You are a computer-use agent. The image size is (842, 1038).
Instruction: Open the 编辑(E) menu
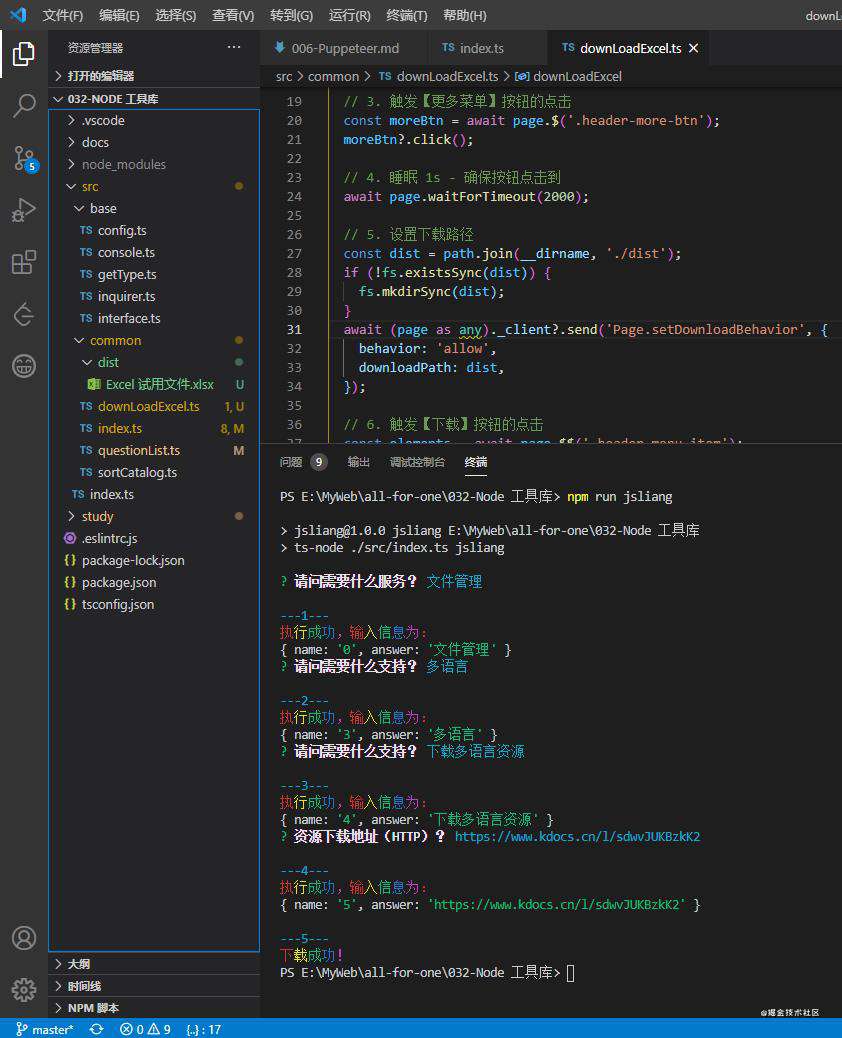[x=119, y=15]
